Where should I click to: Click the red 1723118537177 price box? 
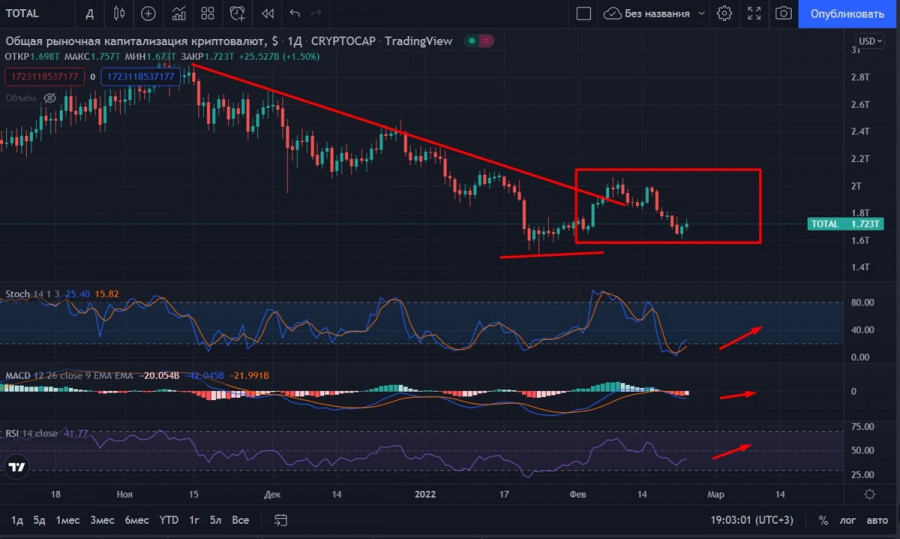point(44,76)
